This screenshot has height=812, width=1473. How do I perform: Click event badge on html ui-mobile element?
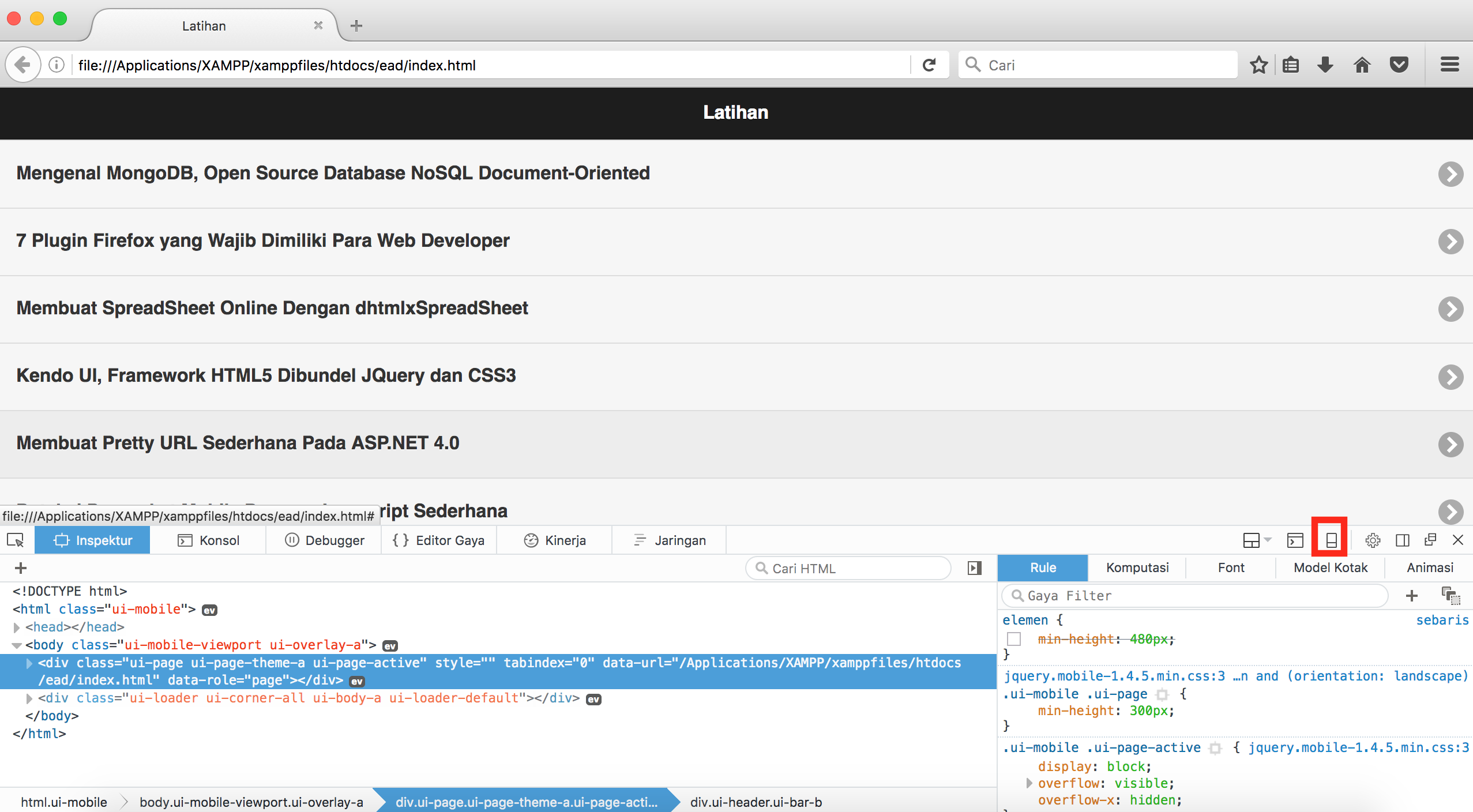(209, 610)
